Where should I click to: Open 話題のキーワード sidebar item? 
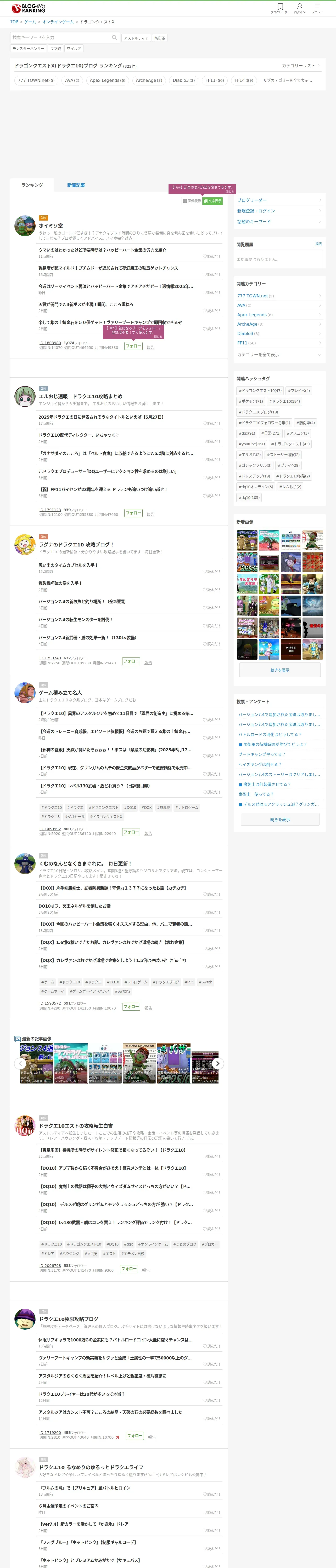[279, 222]
